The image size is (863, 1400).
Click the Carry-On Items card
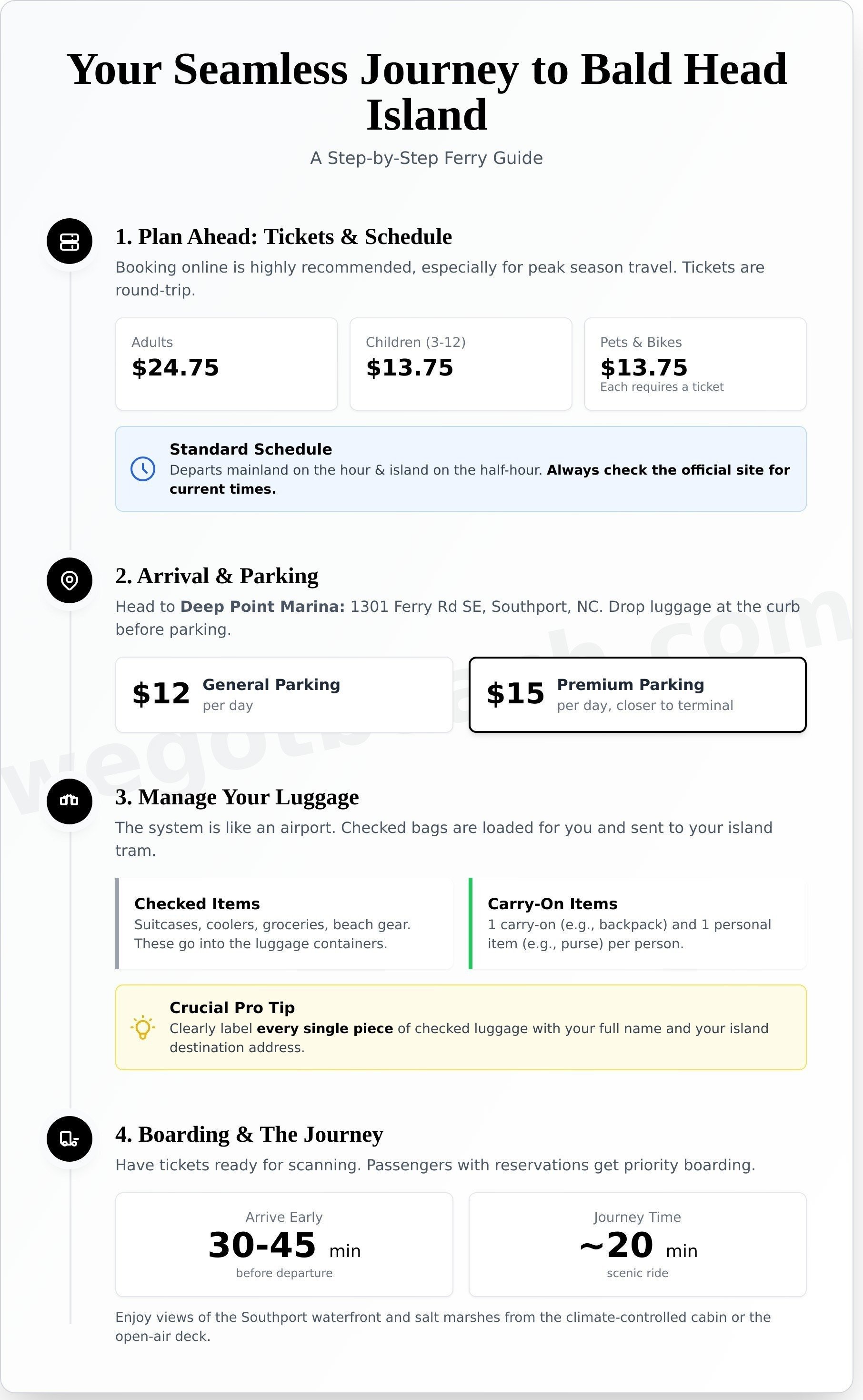point(638,923)
